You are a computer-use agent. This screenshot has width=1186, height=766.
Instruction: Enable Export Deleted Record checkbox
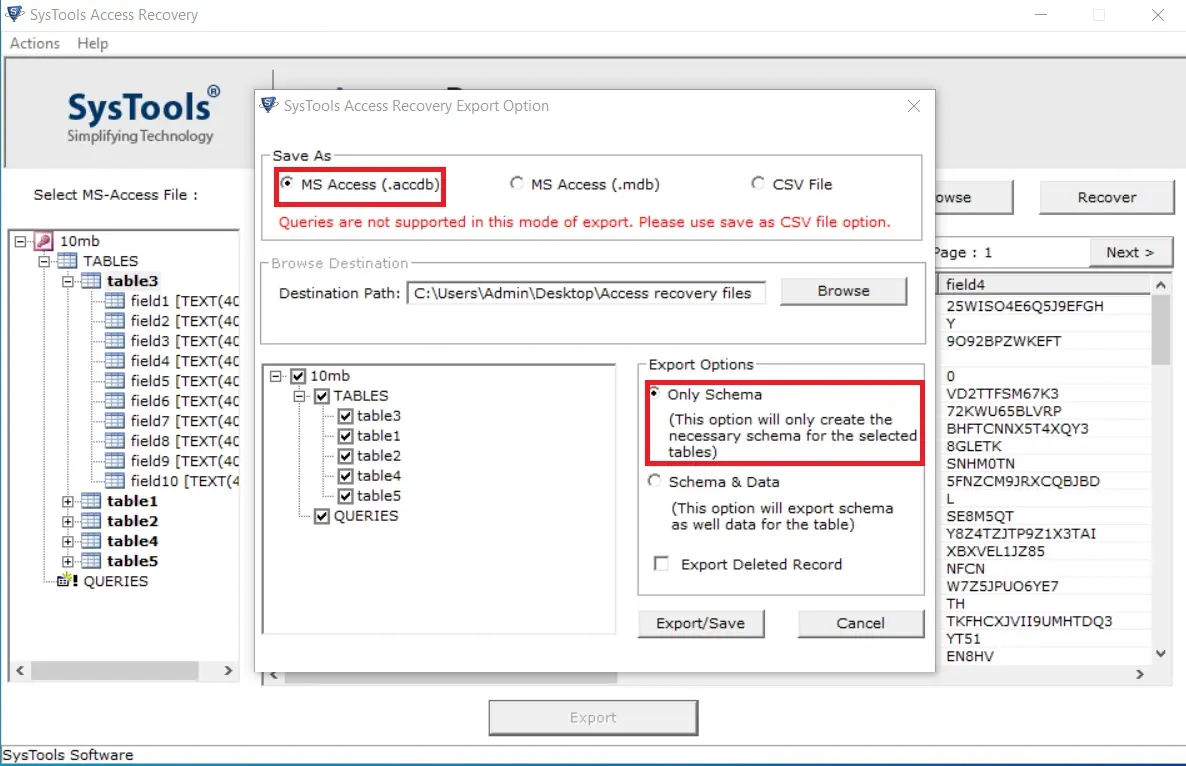click(661, 564)
